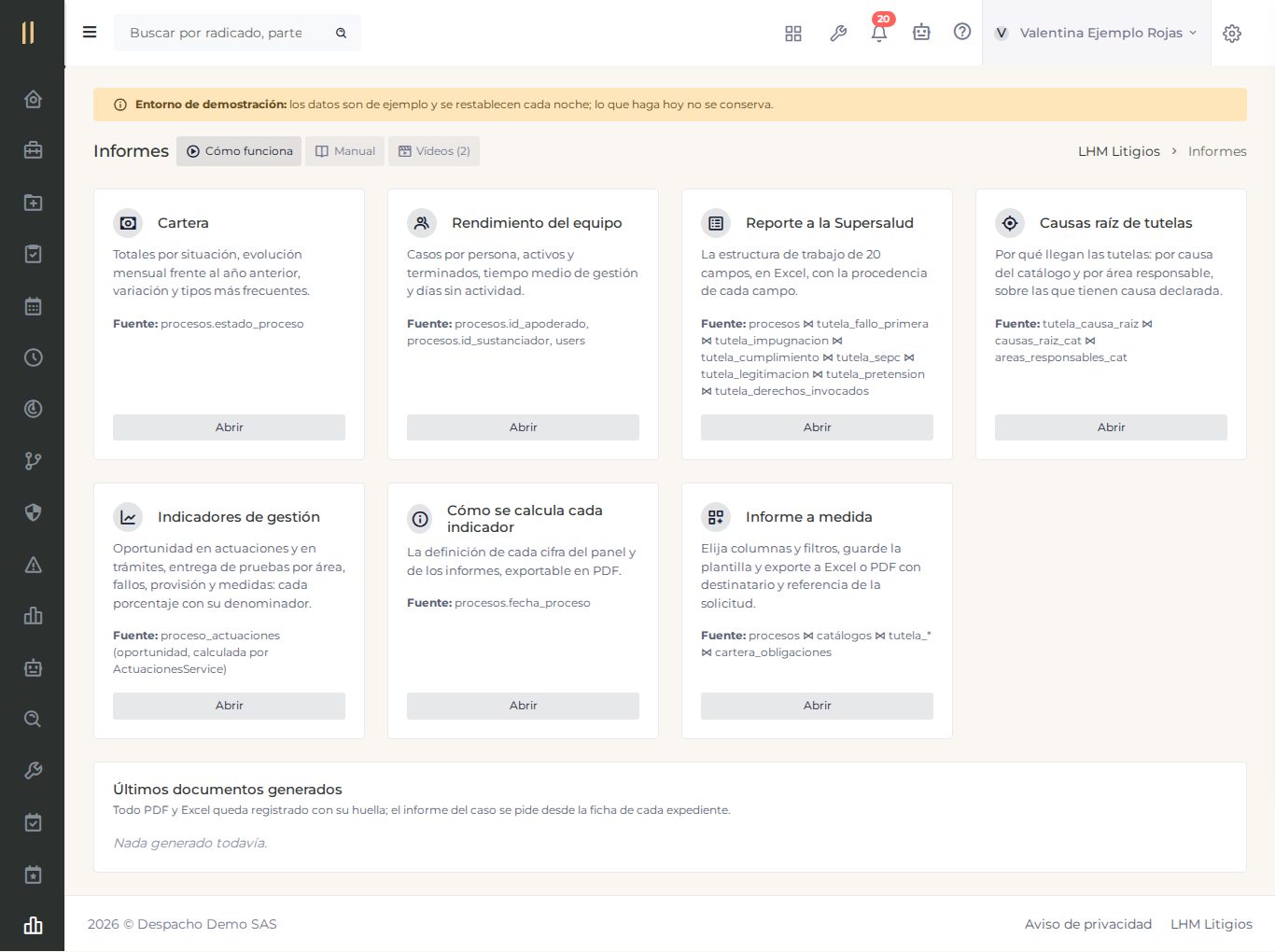Click the Rendimiento del equipo people icon

422,223
